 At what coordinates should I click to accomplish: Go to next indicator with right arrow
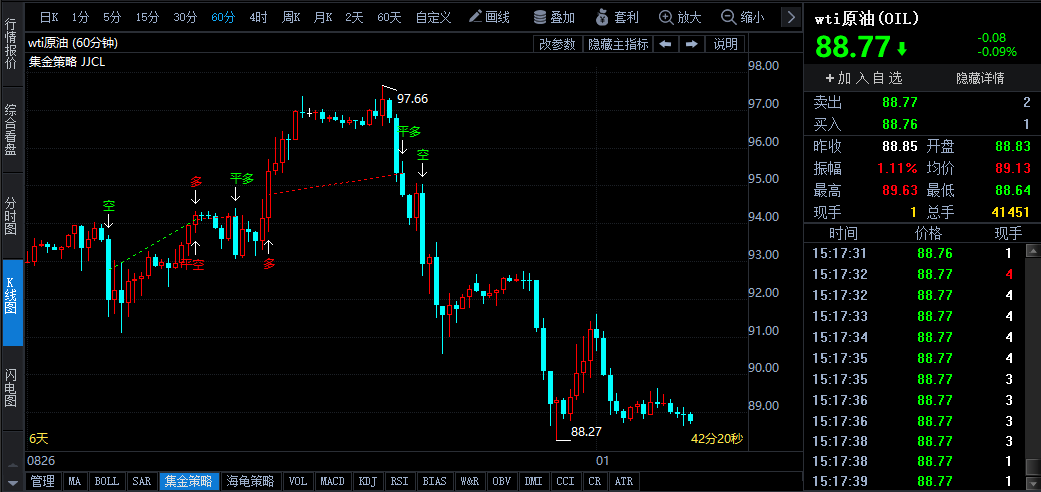click(691, 44)
